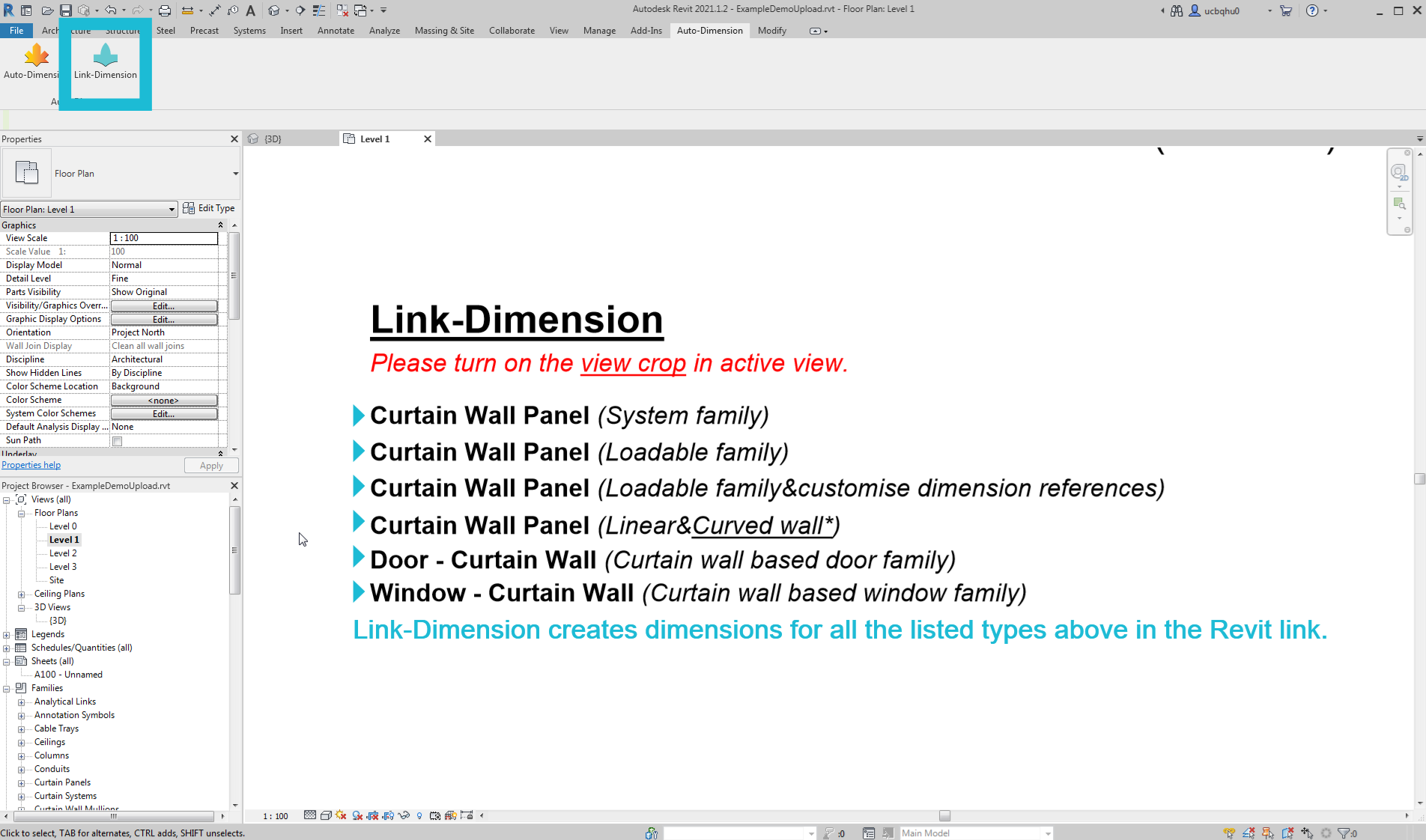
Task: Expand the Curtain Panels family node
Action: [22, 782]
